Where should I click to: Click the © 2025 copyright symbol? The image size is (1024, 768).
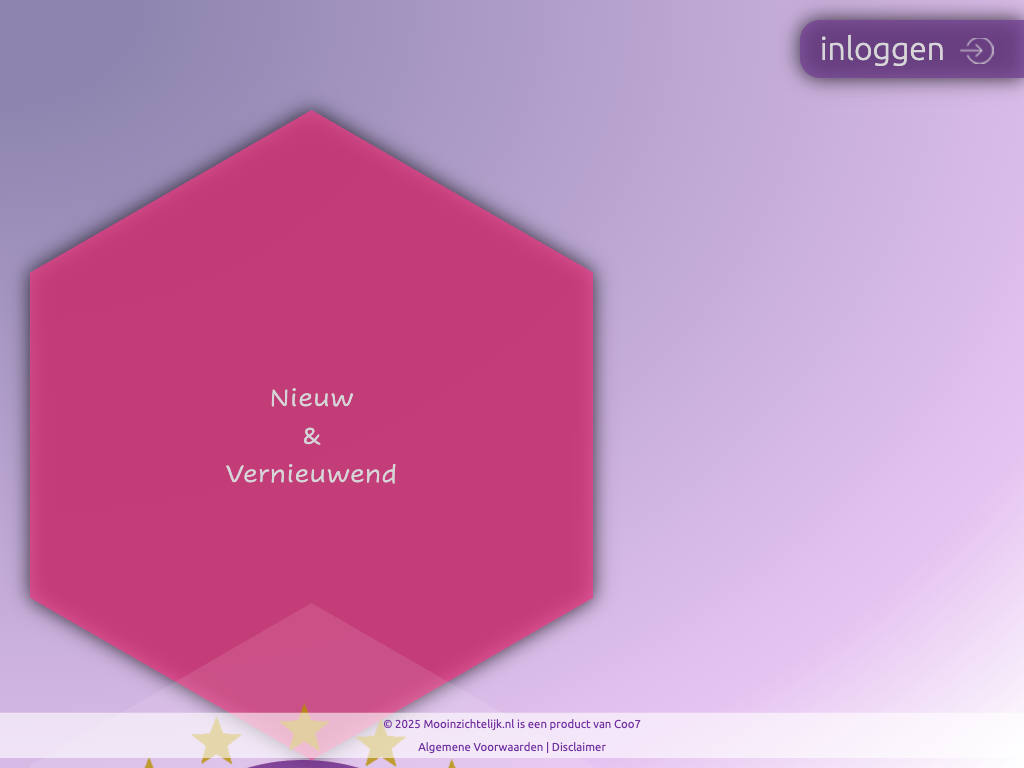point(388,724)
